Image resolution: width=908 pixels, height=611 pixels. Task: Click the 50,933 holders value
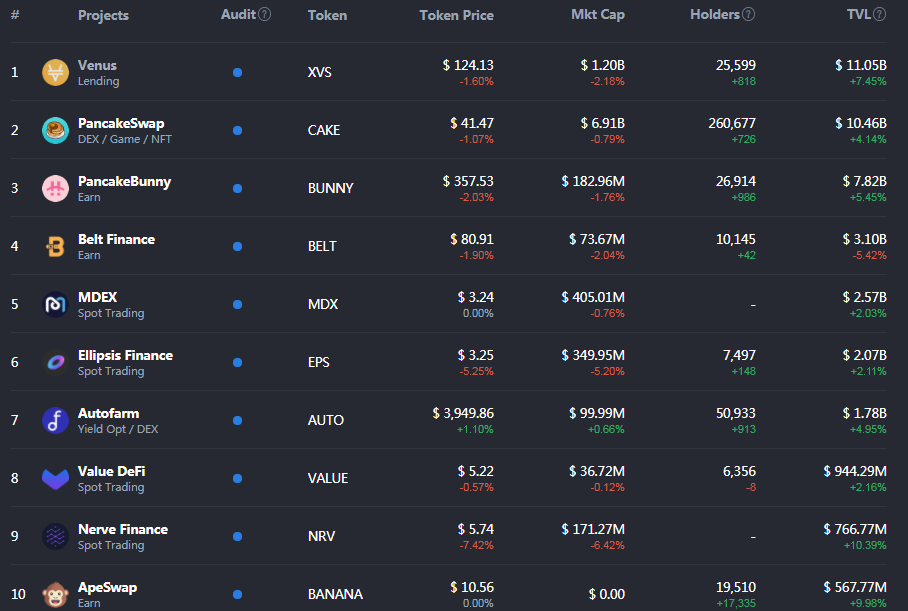tap(735, 414)
